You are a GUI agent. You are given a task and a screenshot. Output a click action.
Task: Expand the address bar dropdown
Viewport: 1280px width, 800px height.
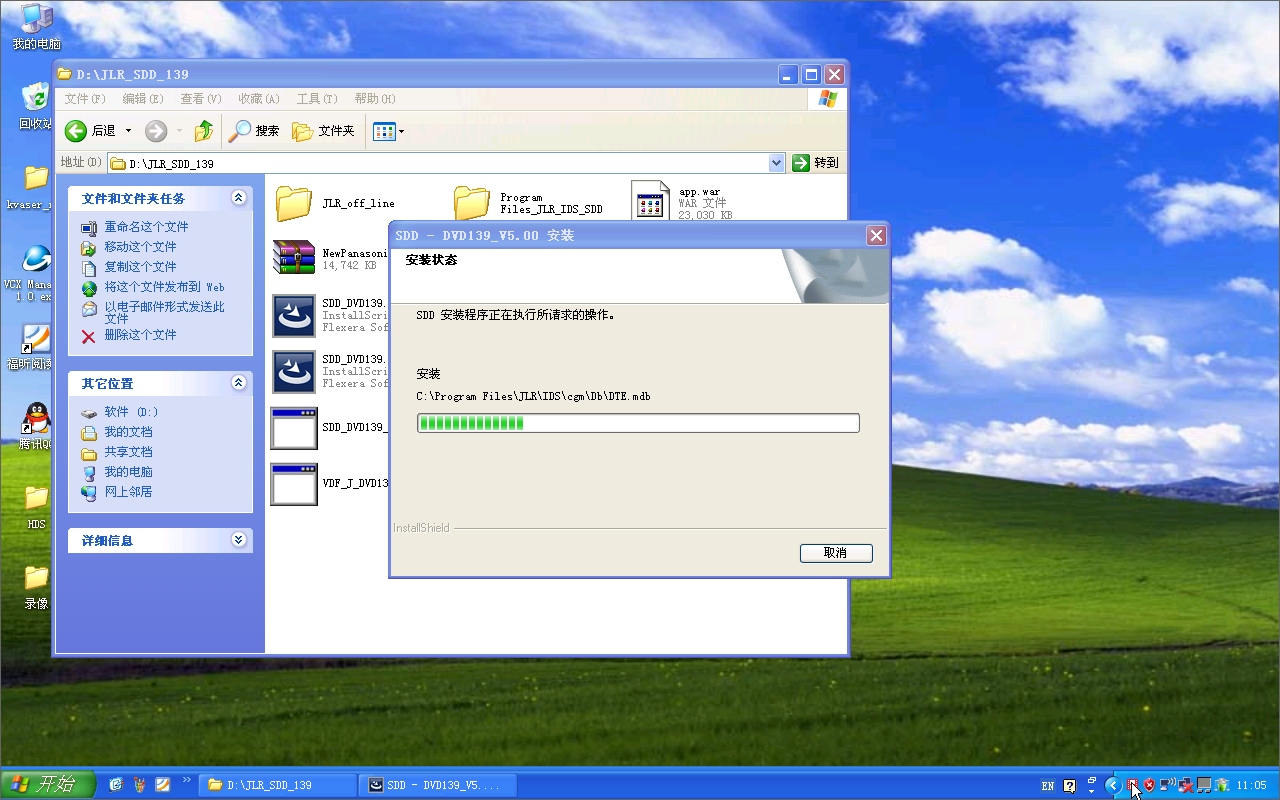point(777,163)
